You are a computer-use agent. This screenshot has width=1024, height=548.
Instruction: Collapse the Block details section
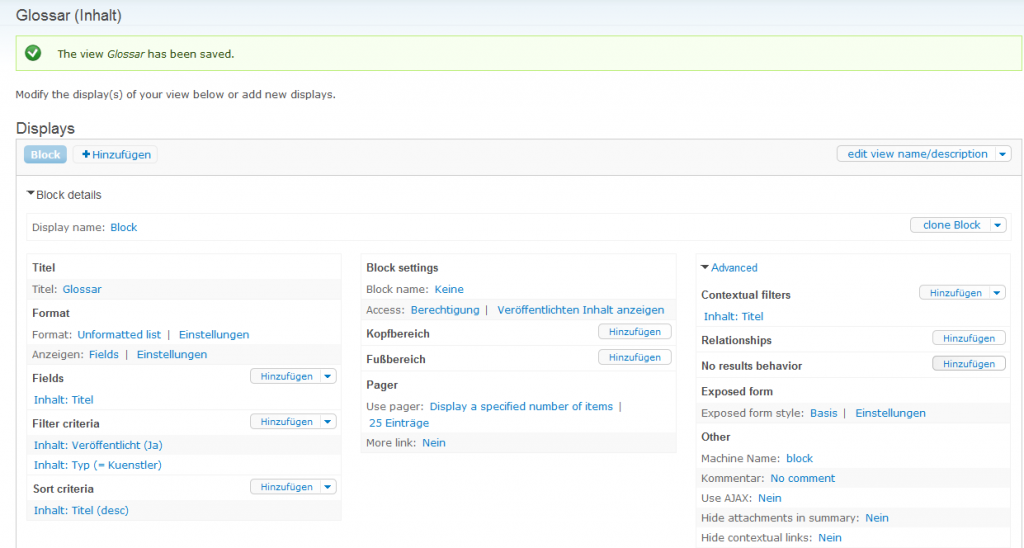click(x=64, y=195)
